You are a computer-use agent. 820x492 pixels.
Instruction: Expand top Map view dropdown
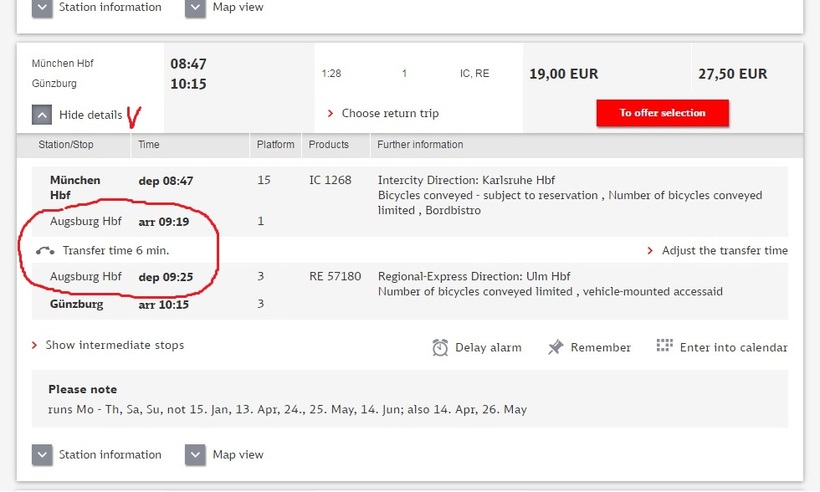click(x=195, y=8)
